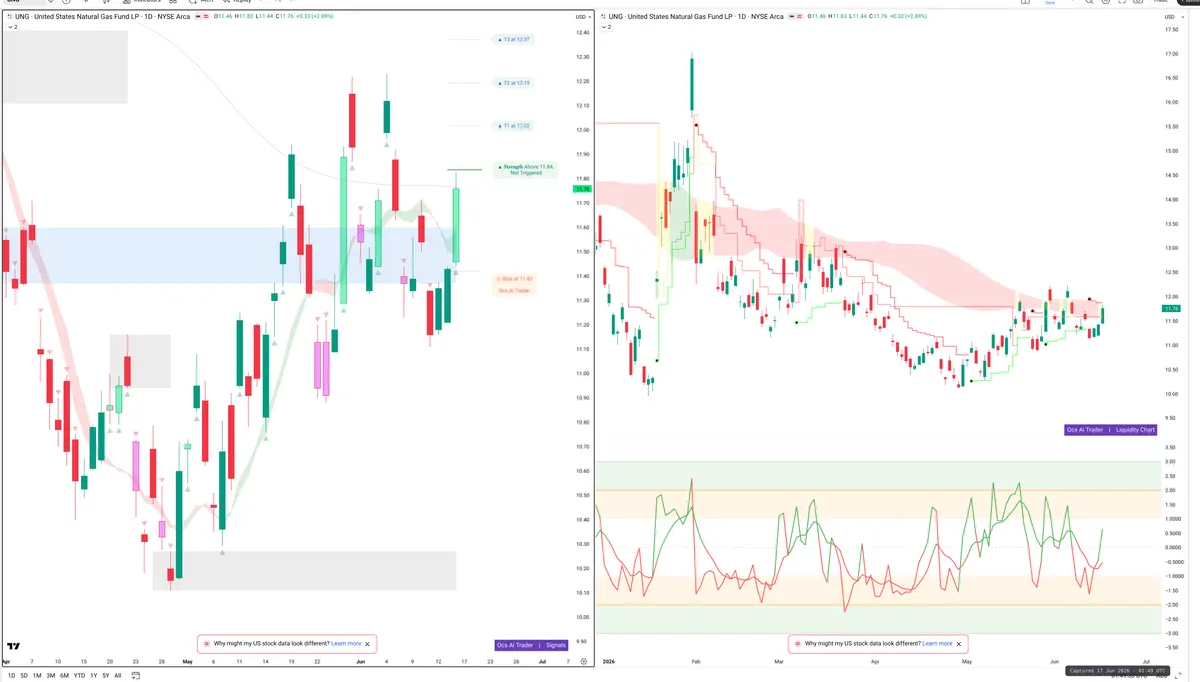The image size is (1200, 682).
Task: Click the T3 at 12.37 target label
Action: click(514, 40)
